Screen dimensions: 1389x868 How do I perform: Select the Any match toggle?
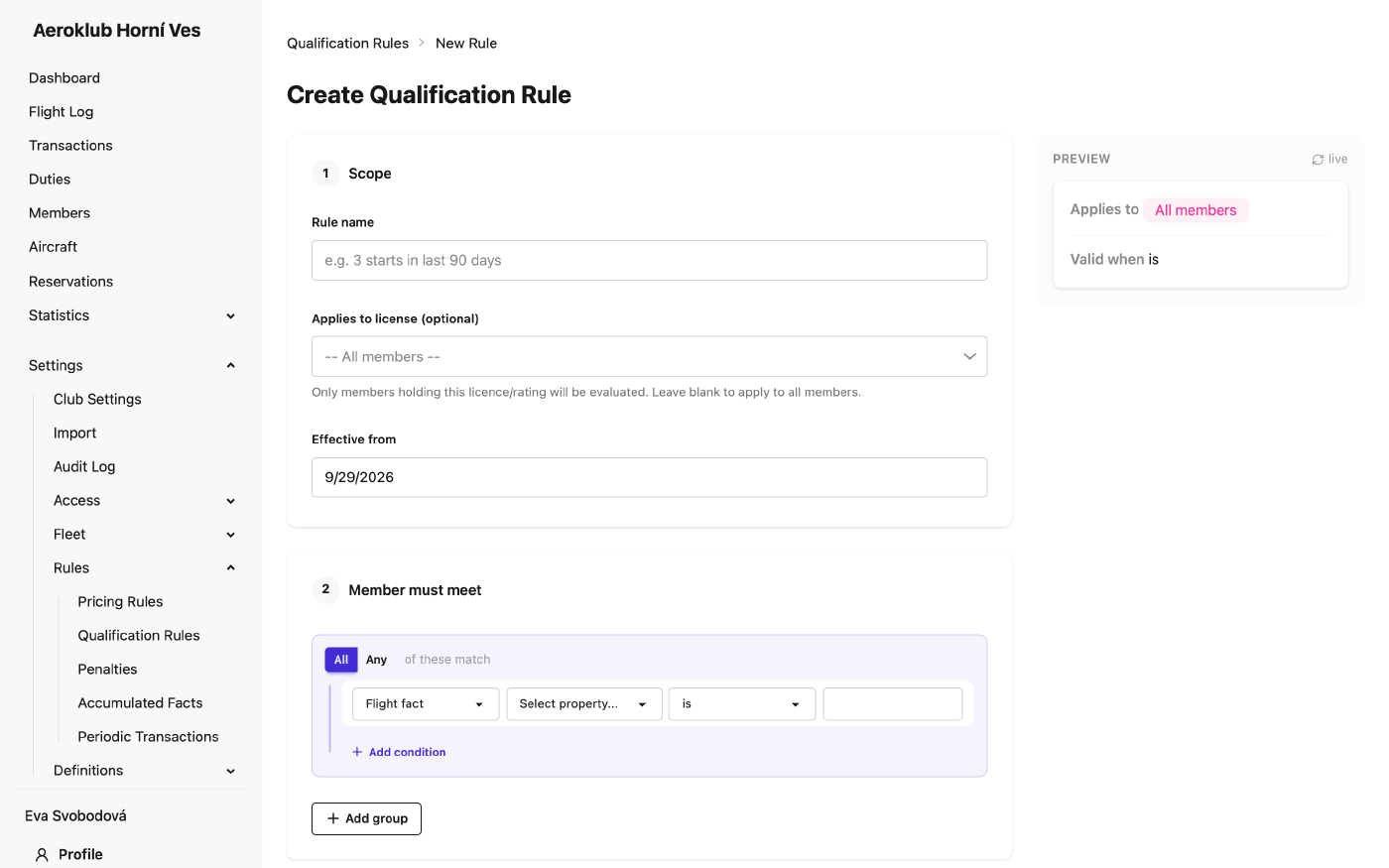376,660
